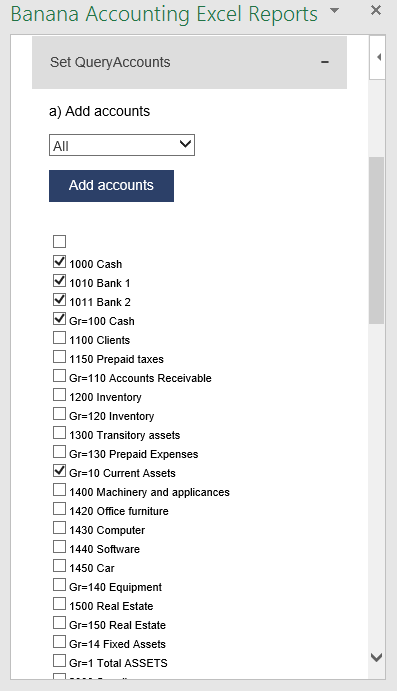Open the All accounts filter dropdown

[x=122, y=145]
